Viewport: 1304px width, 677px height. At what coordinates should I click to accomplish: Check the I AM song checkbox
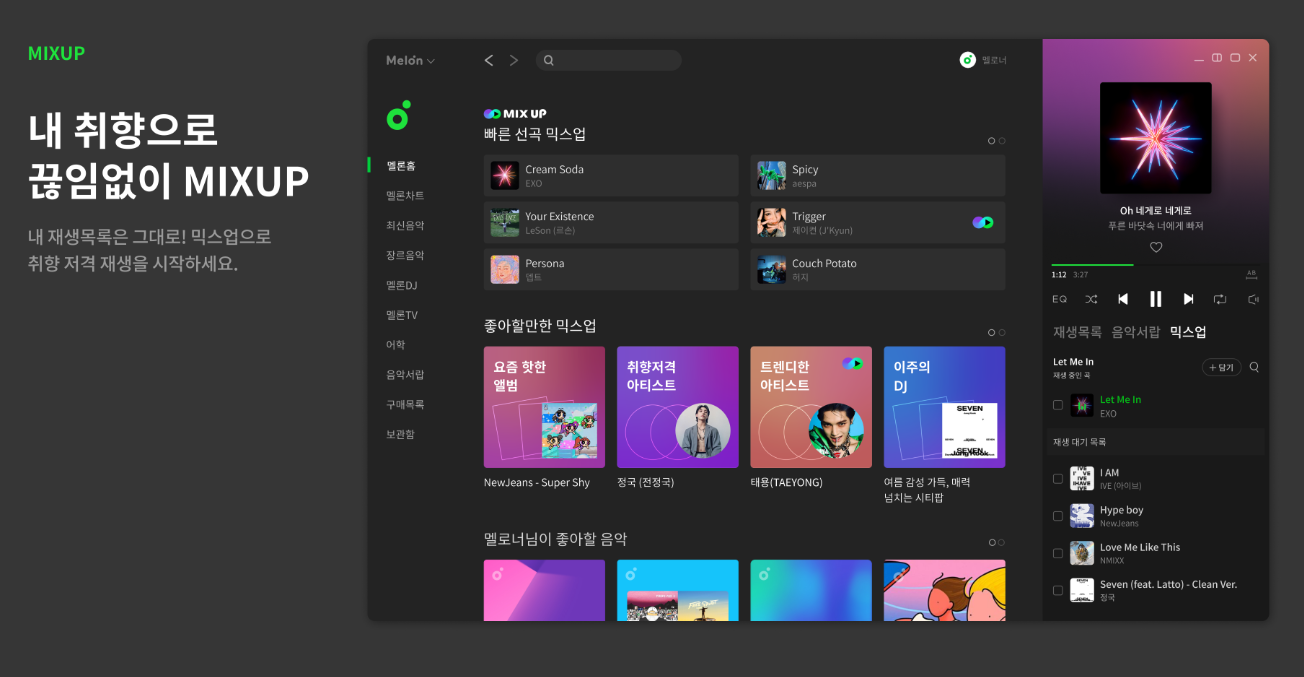click(1058, 479)
